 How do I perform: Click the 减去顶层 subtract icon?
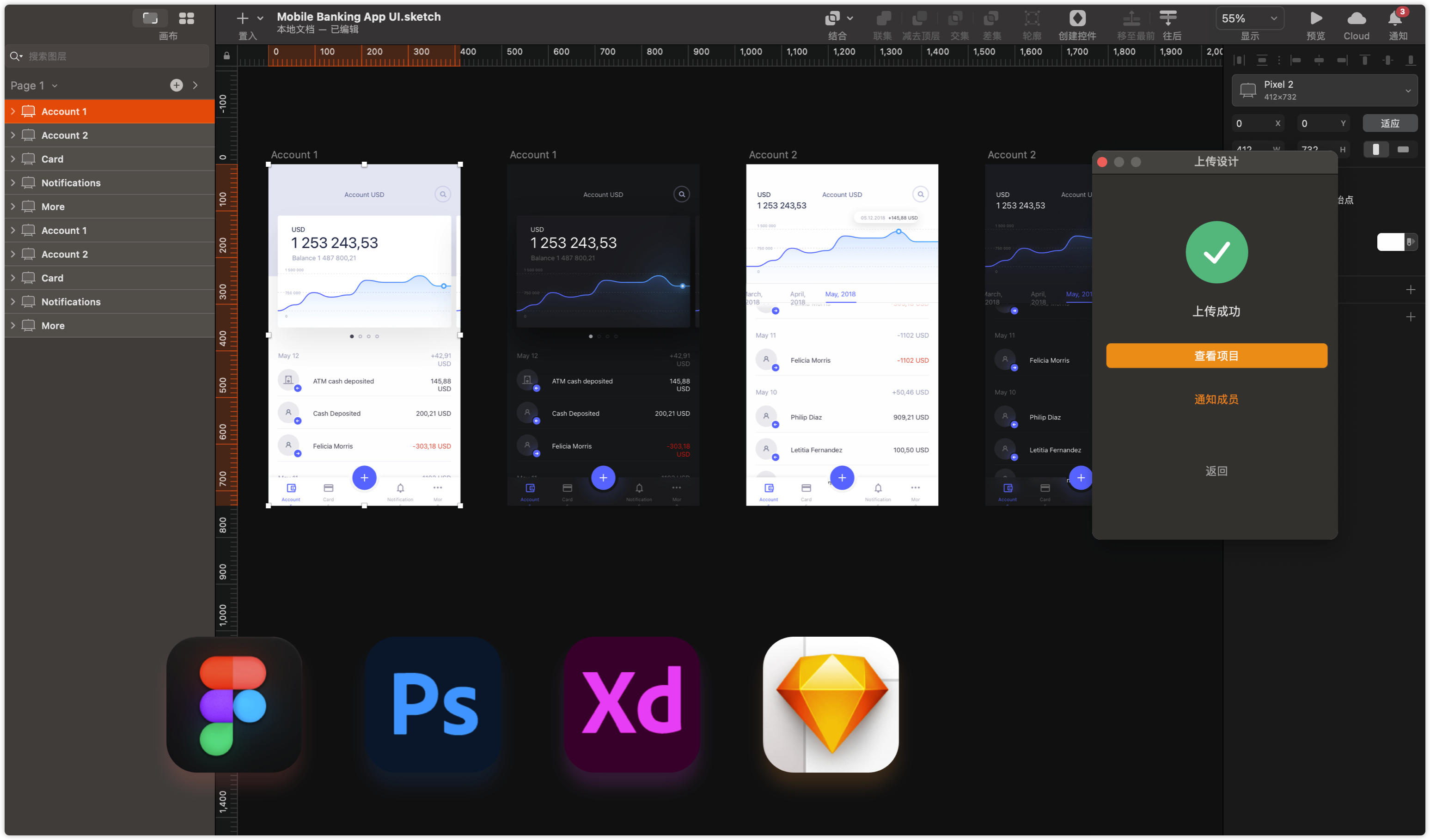[x=919, y=18]
